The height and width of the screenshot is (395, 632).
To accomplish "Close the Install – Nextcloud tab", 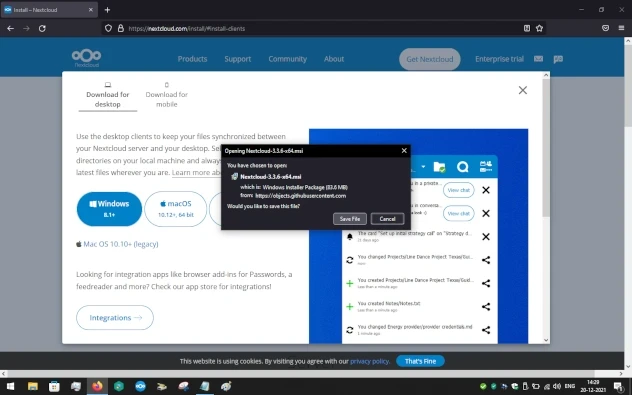I will click(91, 10).
